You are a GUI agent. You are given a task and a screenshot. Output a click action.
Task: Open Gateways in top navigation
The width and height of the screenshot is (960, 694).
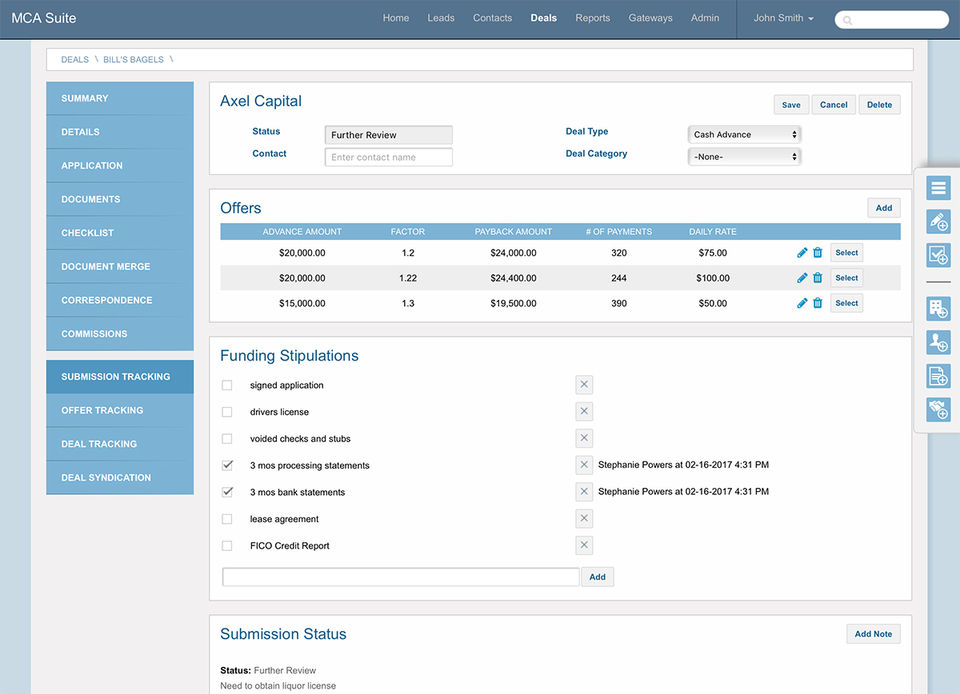pos(650,18)
